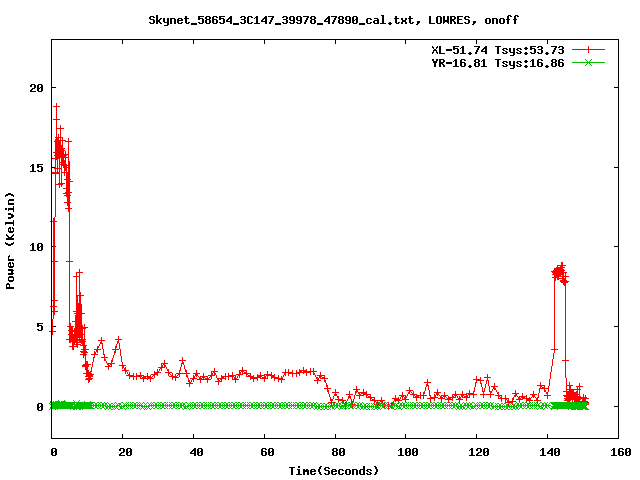Image resolution: width=640 pixels, height=480 pixels.
Task: Click the y-axis tick label 10
Action: (36, 247)
